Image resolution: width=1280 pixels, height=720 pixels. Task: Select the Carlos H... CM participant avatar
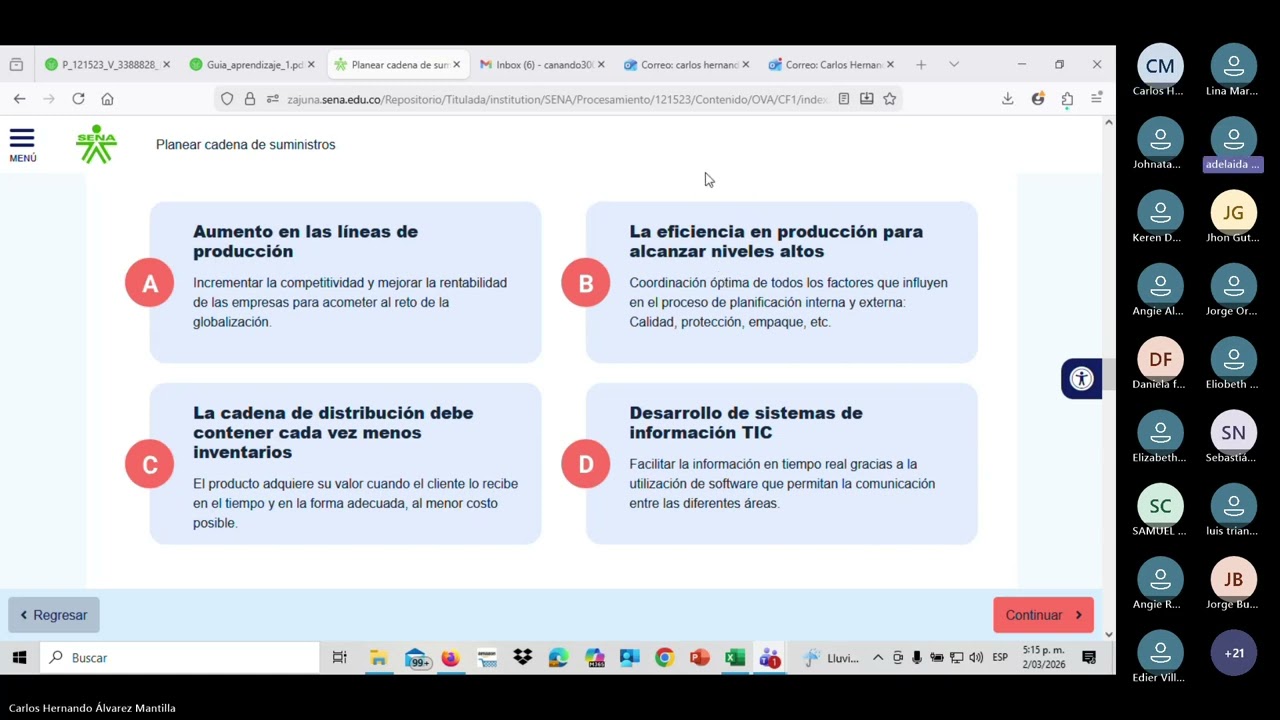[x=1160, y=66]
